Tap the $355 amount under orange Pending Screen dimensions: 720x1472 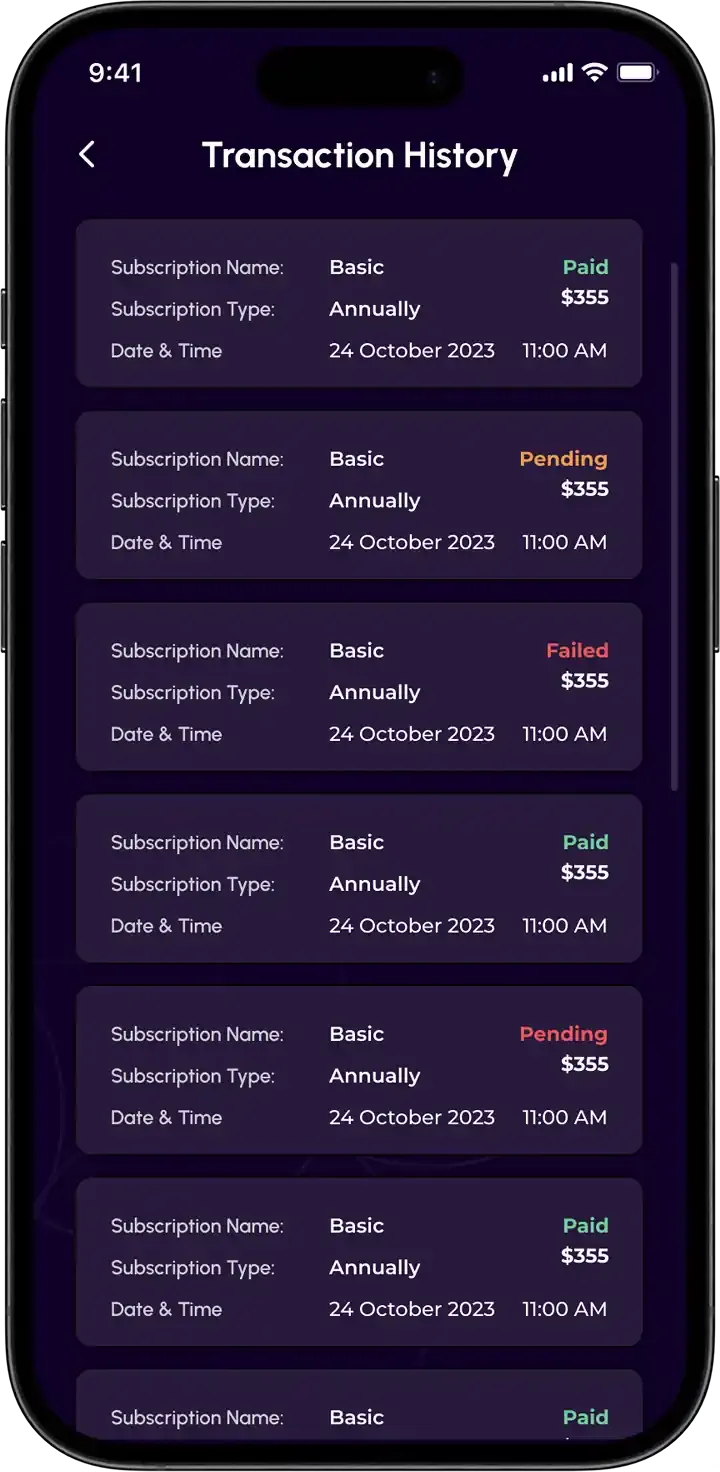click(584, 489)
